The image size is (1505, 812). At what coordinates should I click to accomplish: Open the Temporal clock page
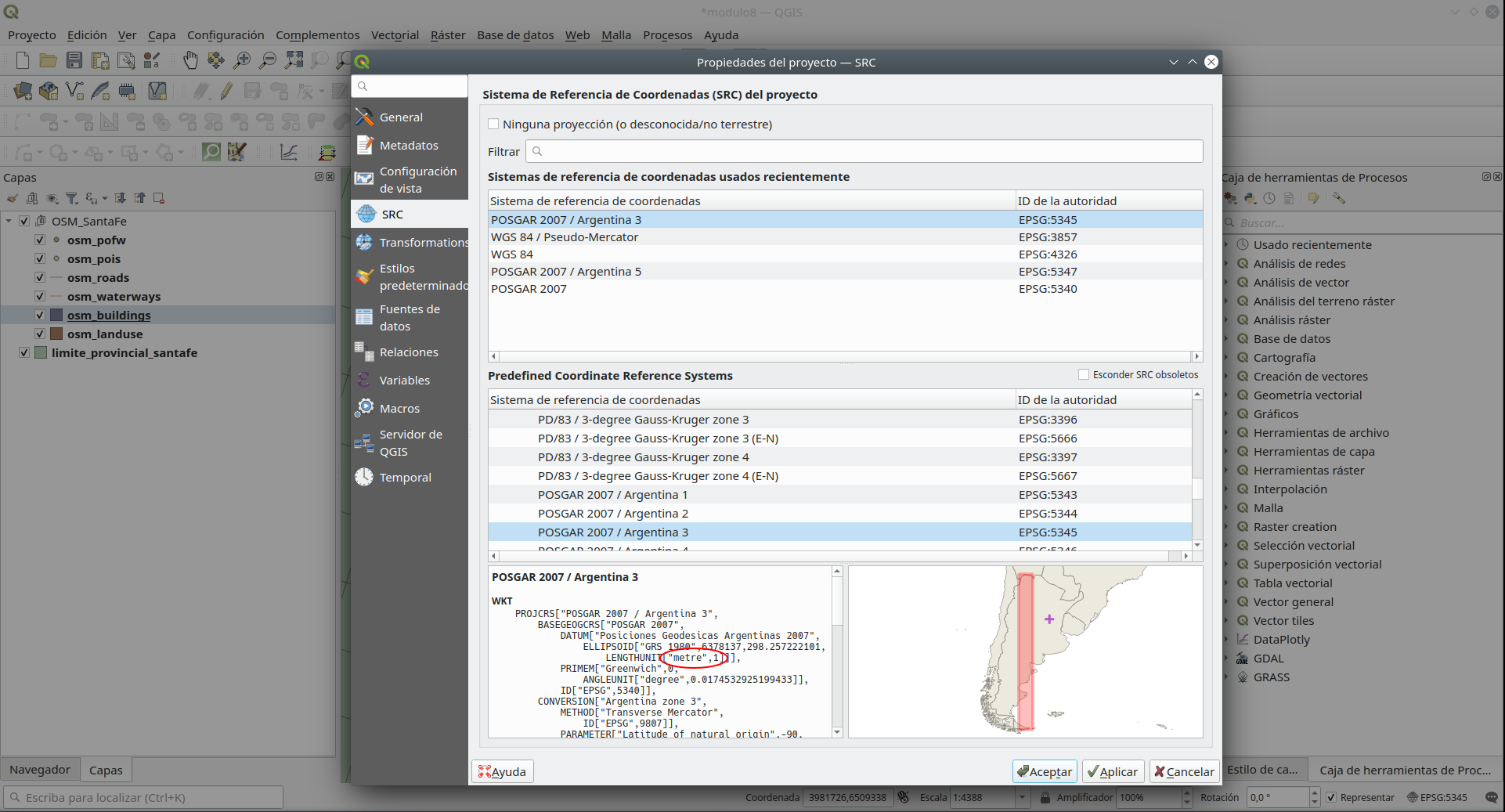[364, 477]
